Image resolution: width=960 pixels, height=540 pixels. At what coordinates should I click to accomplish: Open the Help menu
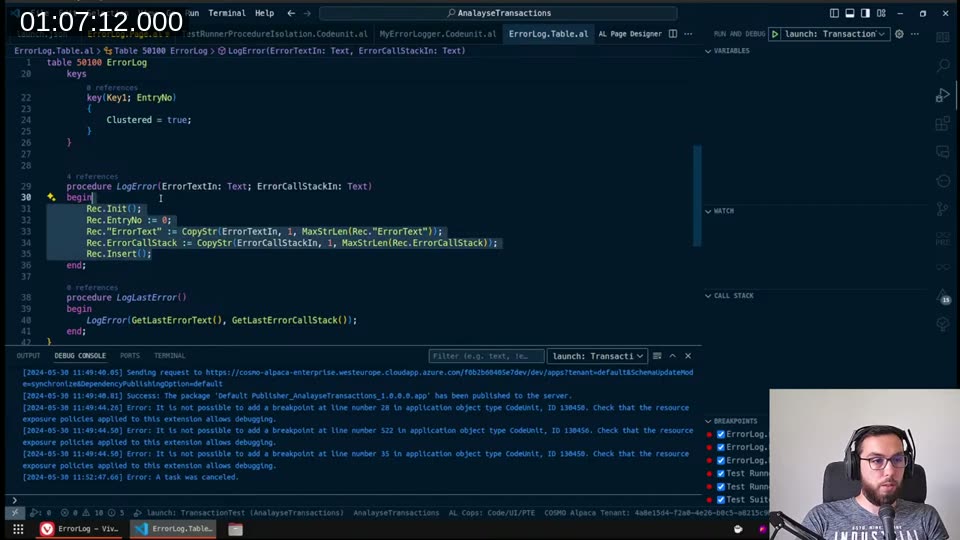264,13
